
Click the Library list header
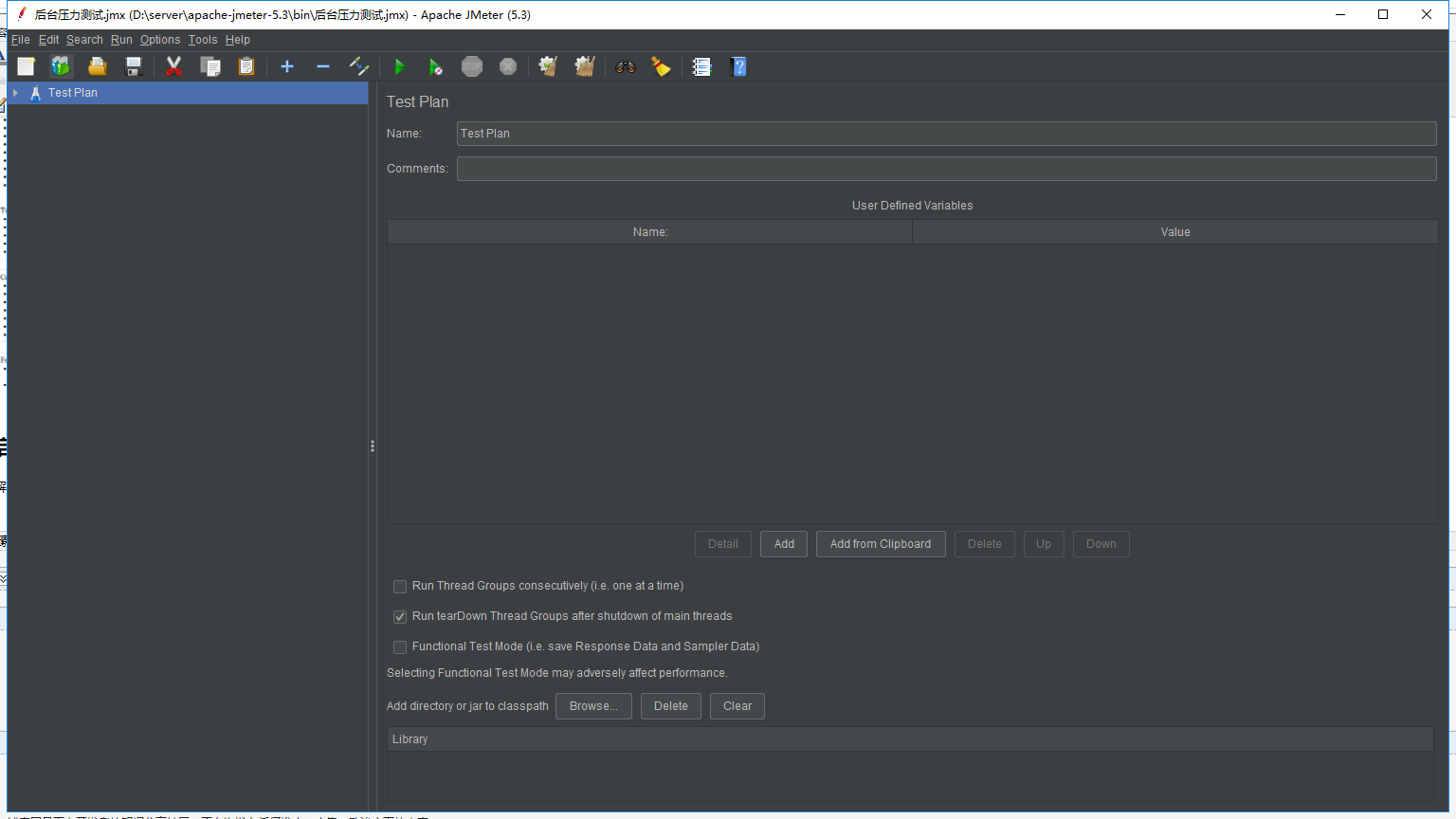[x=910, y=739]
